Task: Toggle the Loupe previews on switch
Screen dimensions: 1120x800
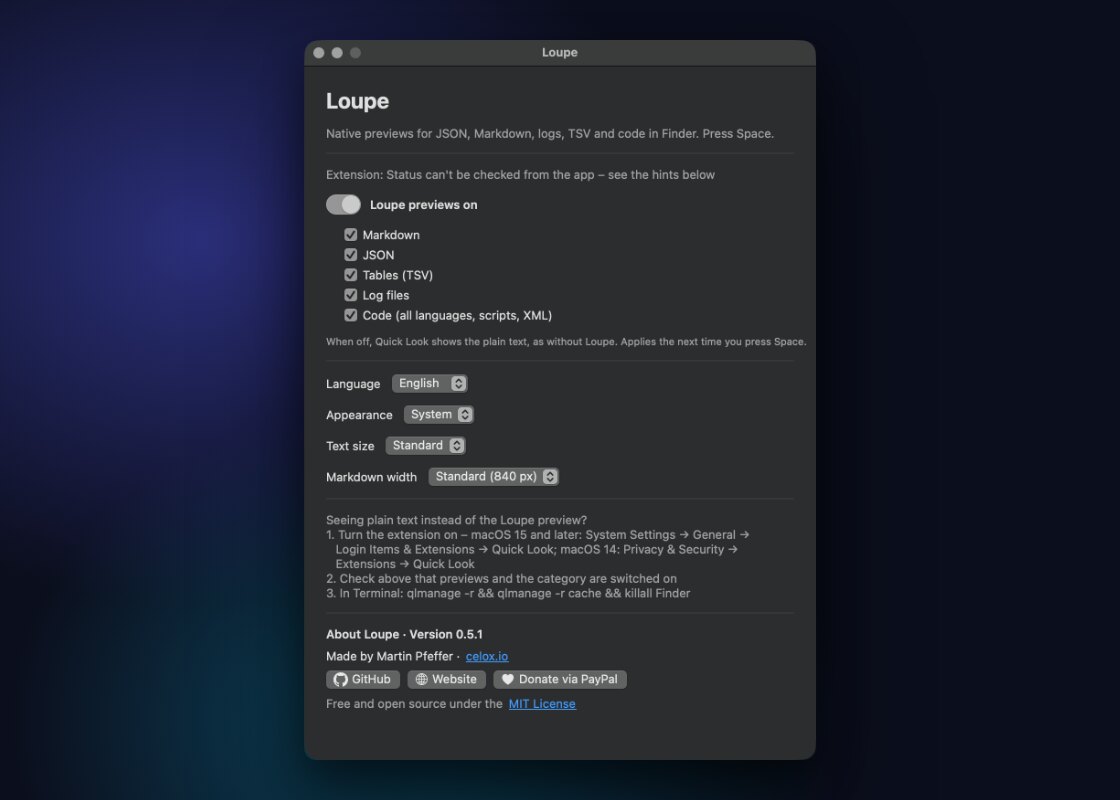Action: [x=344, y=205]
